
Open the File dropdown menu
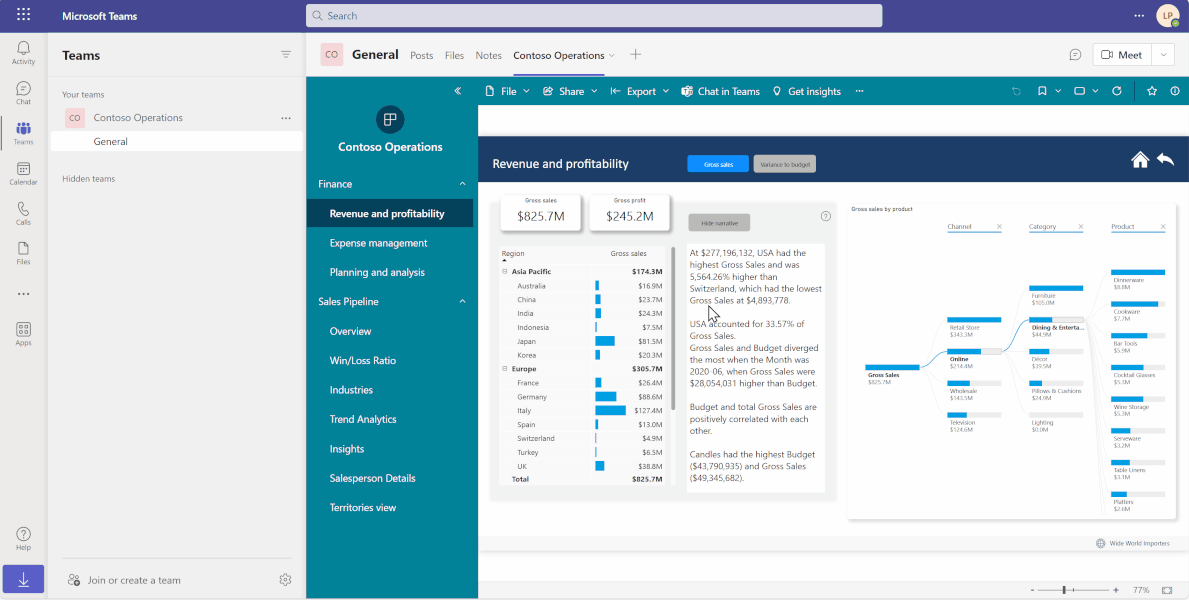click(508, 91)
